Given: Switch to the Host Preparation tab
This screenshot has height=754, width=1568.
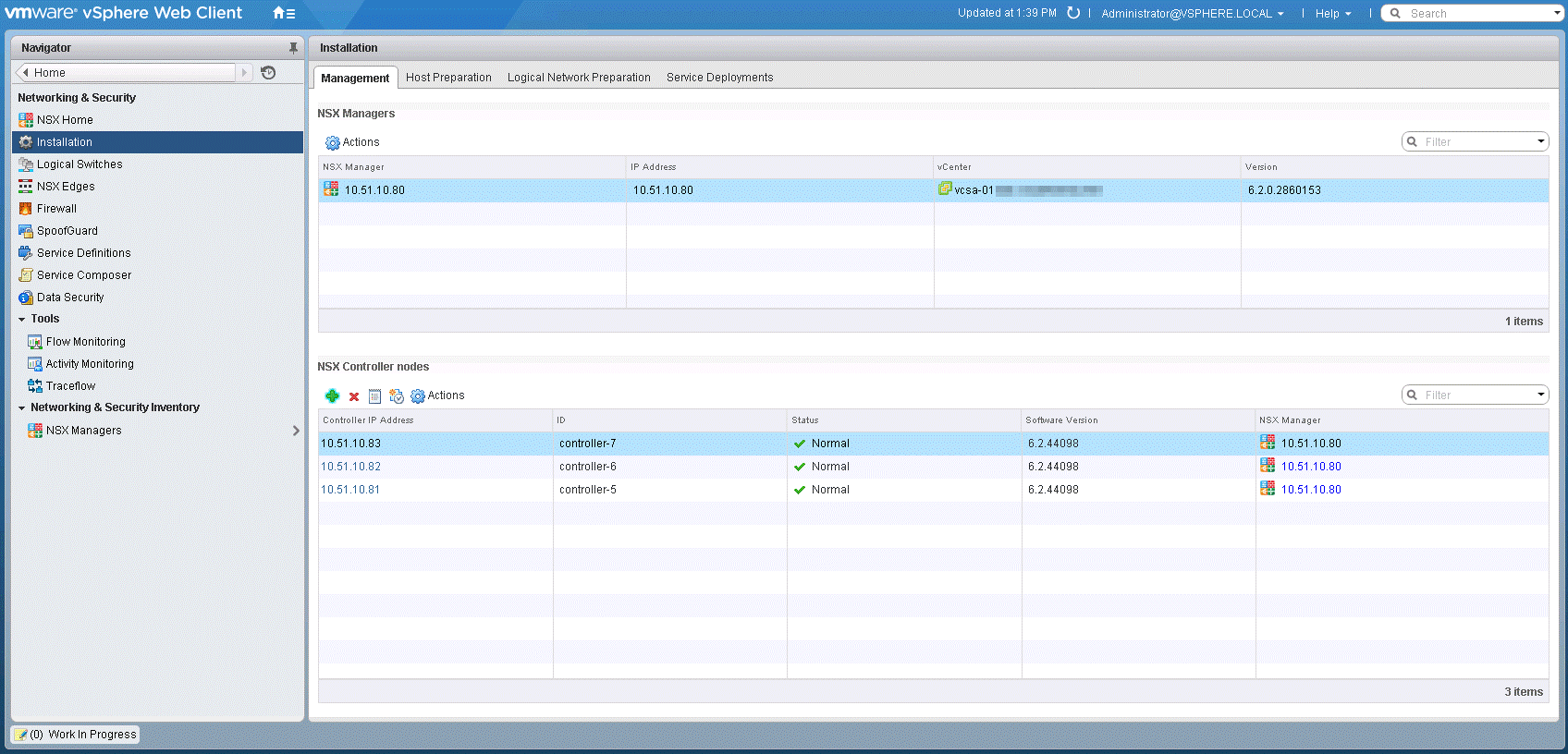Looking at the screenshot, I should [x=448, y=78].
